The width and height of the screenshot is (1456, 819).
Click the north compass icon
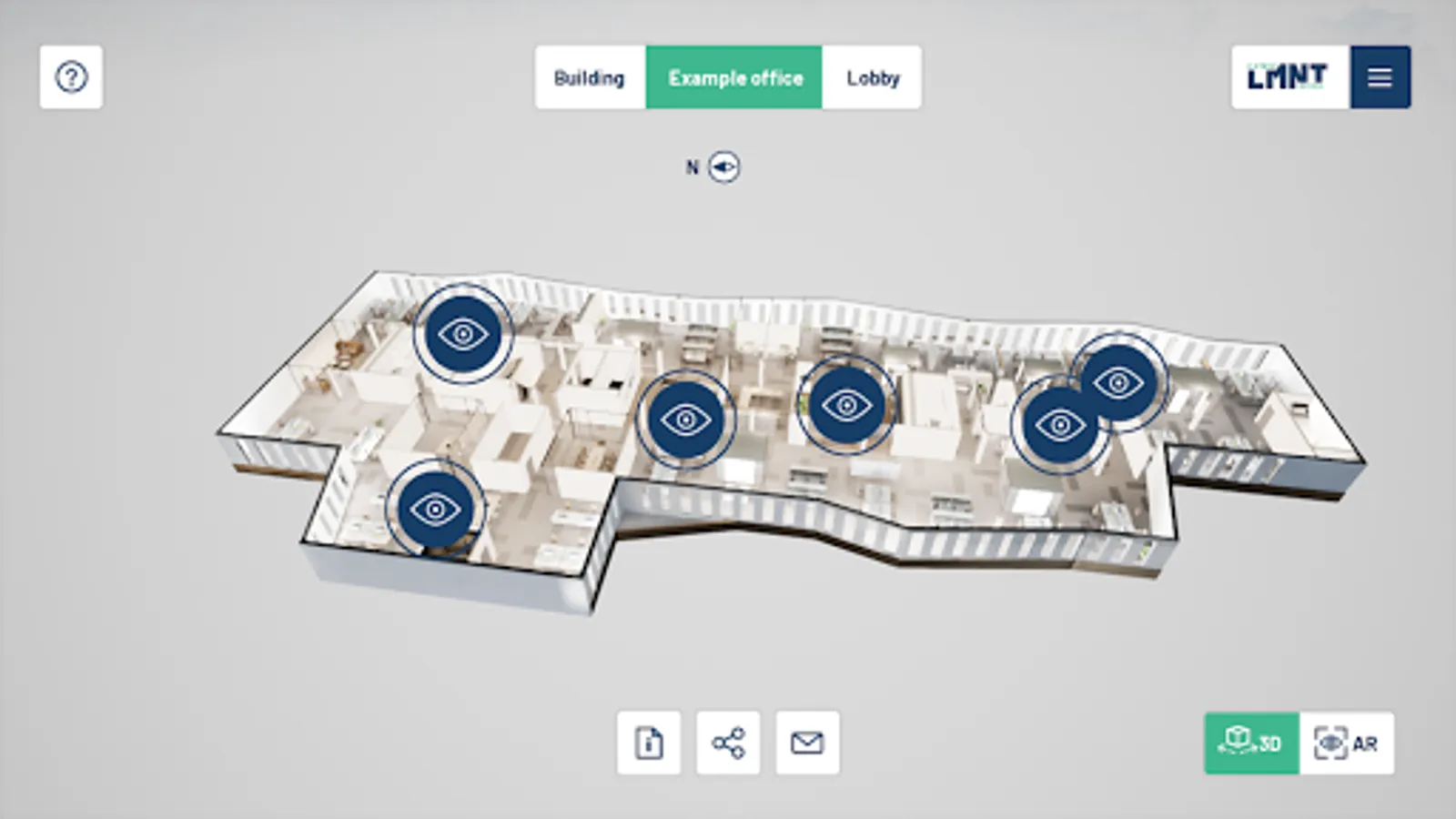(x=724, y=167)
